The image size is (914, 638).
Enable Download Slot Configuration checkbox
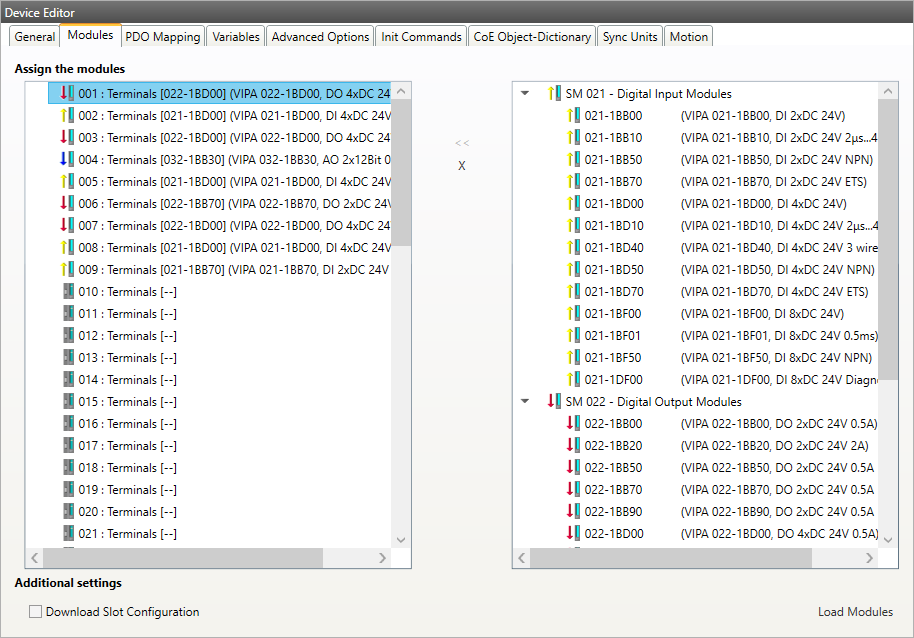coord(36,612)
